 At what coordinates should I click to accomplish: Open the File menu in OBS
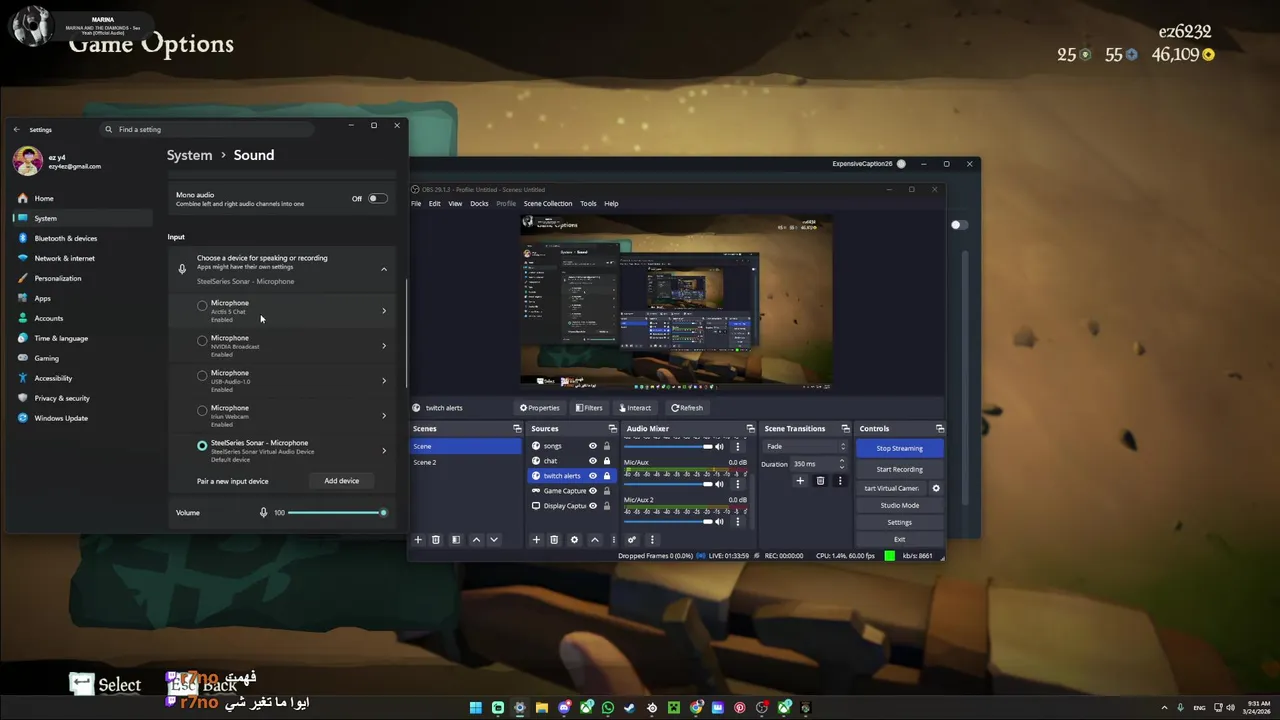[x=416, y=204]
